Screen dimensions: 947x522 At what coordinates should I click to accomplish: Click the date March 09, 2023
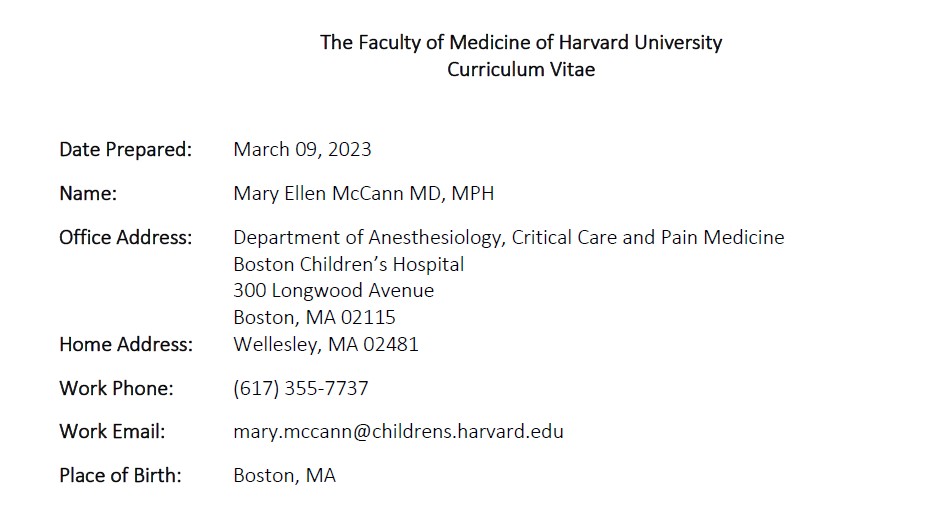coord(302,150)
